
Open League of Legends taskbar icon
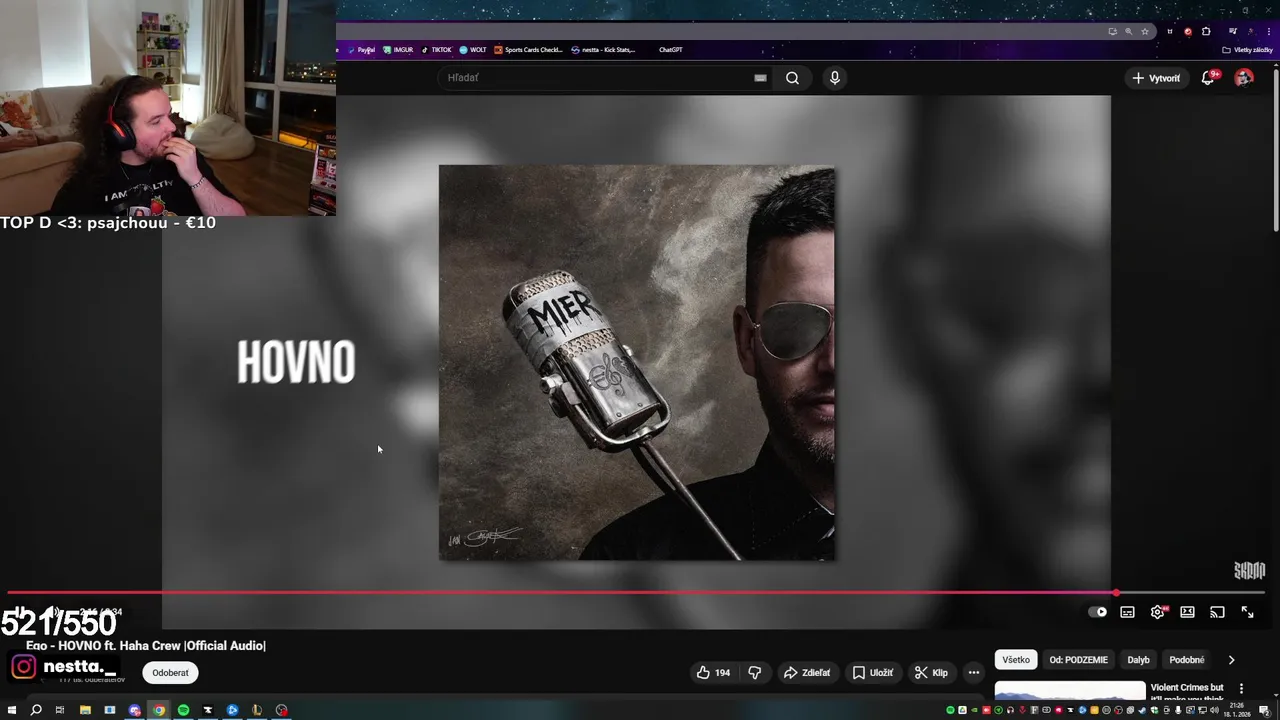257,710
